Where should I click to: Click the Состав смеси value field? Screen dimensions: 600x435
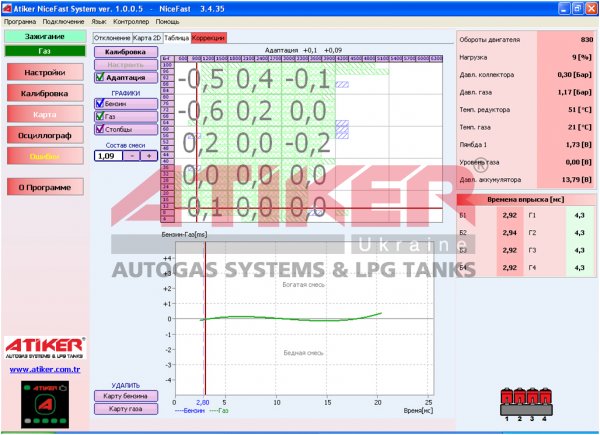(109, 156)
